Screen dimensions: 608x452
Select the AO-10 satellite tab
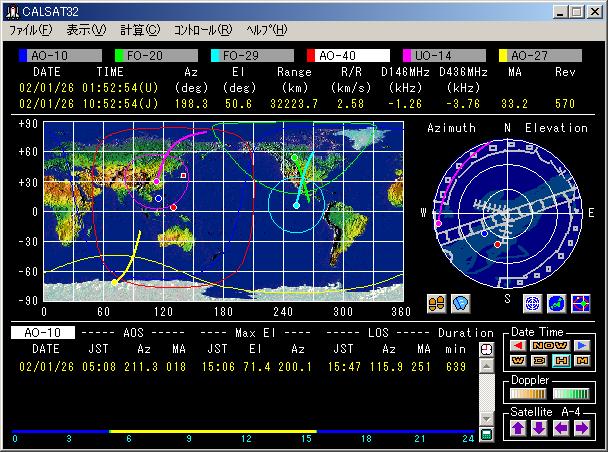pos(60,55)
